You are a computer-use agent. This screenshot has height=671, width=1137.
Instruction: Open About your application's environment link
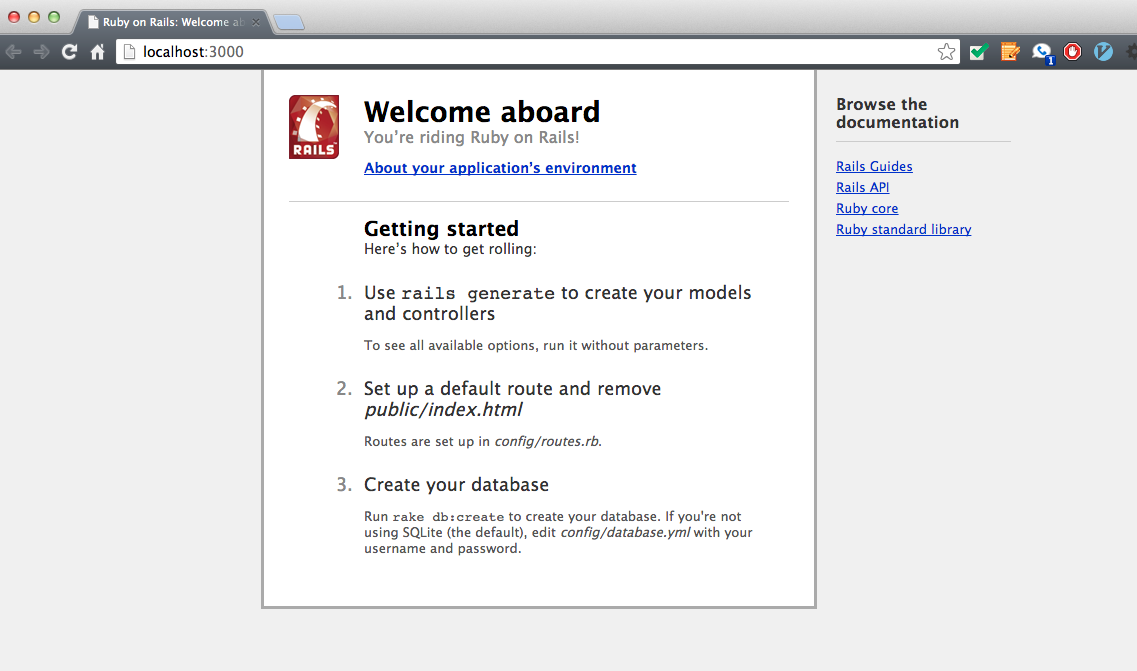500,168
